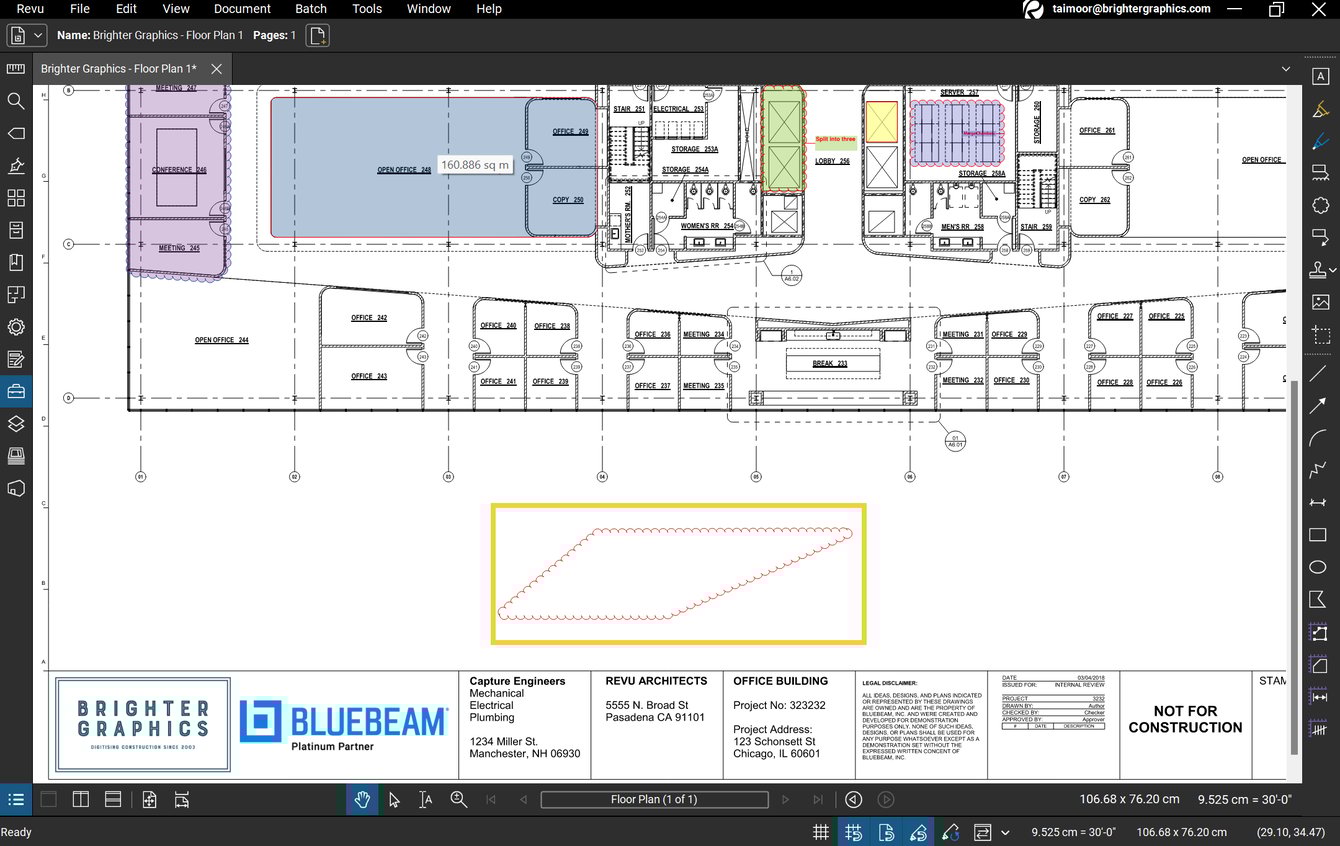Toggle Sync Views in the status bar
The image size is (1340, 846).
coord(983,832)
